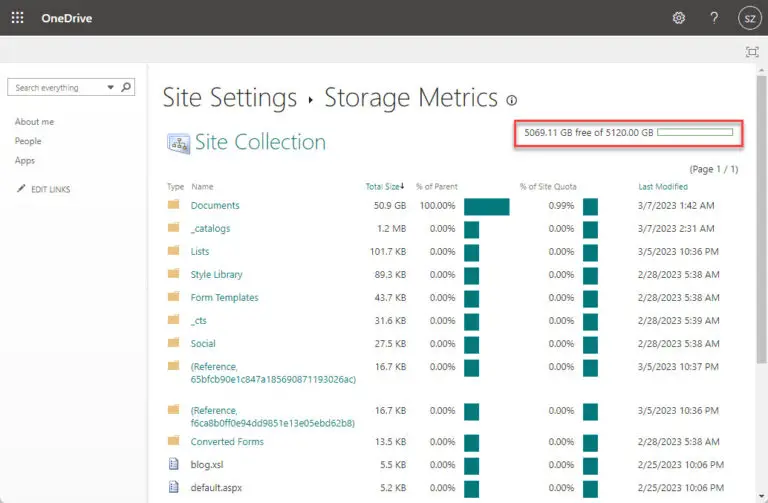768x503 pixels.
Task: Click the search magnifier icon
Action: [126, 88]
